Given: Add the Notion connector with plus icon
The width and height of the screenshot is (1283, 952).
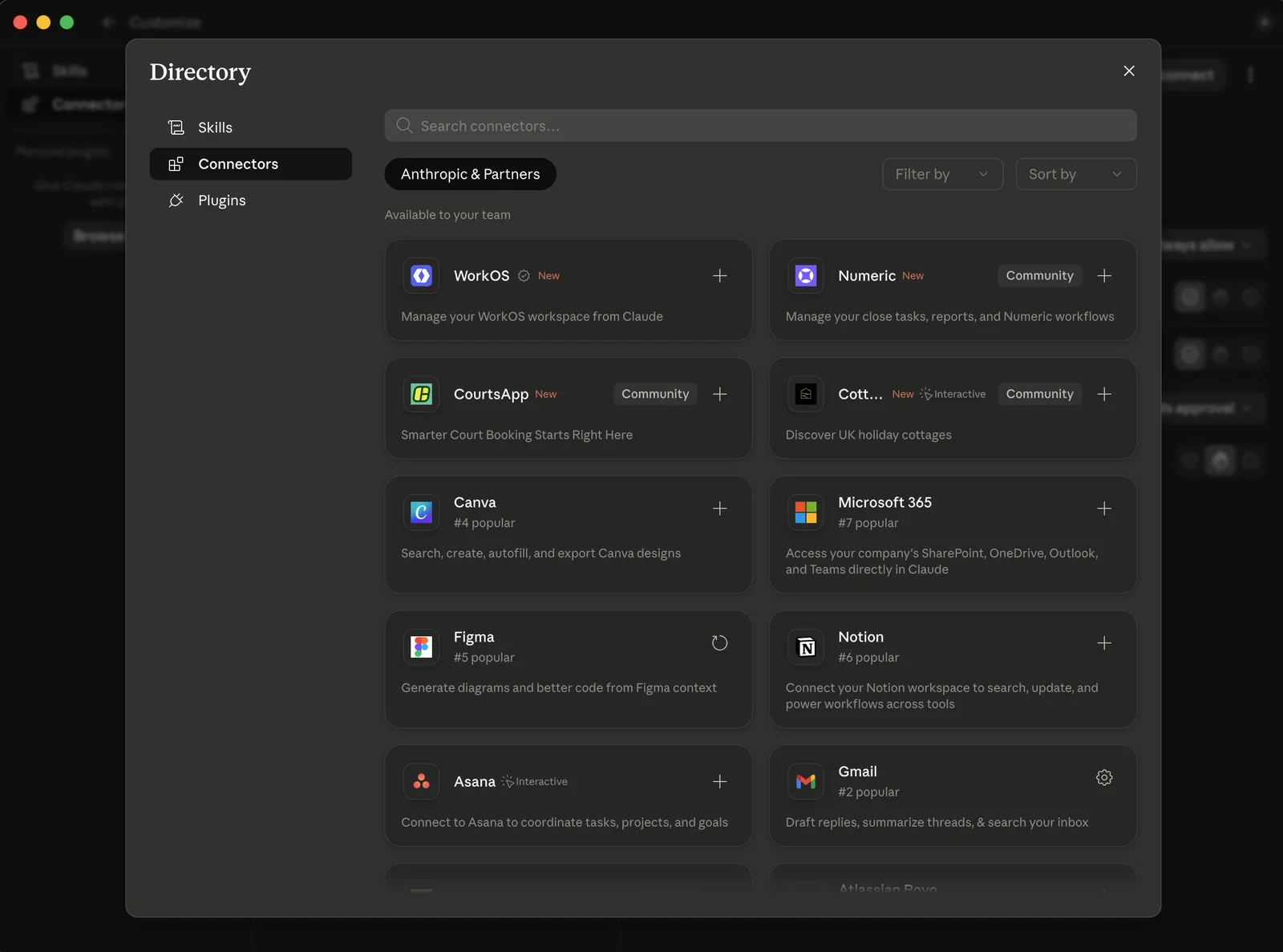Looking at the screenshot, I should pos(1104,643).
